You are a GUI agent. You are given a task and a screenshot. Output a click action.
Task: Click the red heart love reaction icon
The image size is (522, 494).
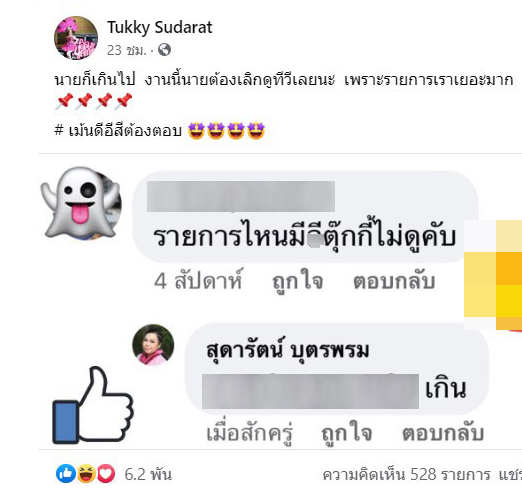click(x=106, y=474)
